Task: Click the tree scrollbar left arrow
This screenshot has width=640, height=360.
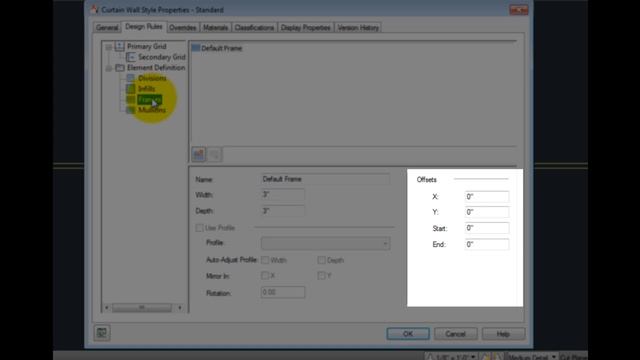Action: tap(107, 307)
